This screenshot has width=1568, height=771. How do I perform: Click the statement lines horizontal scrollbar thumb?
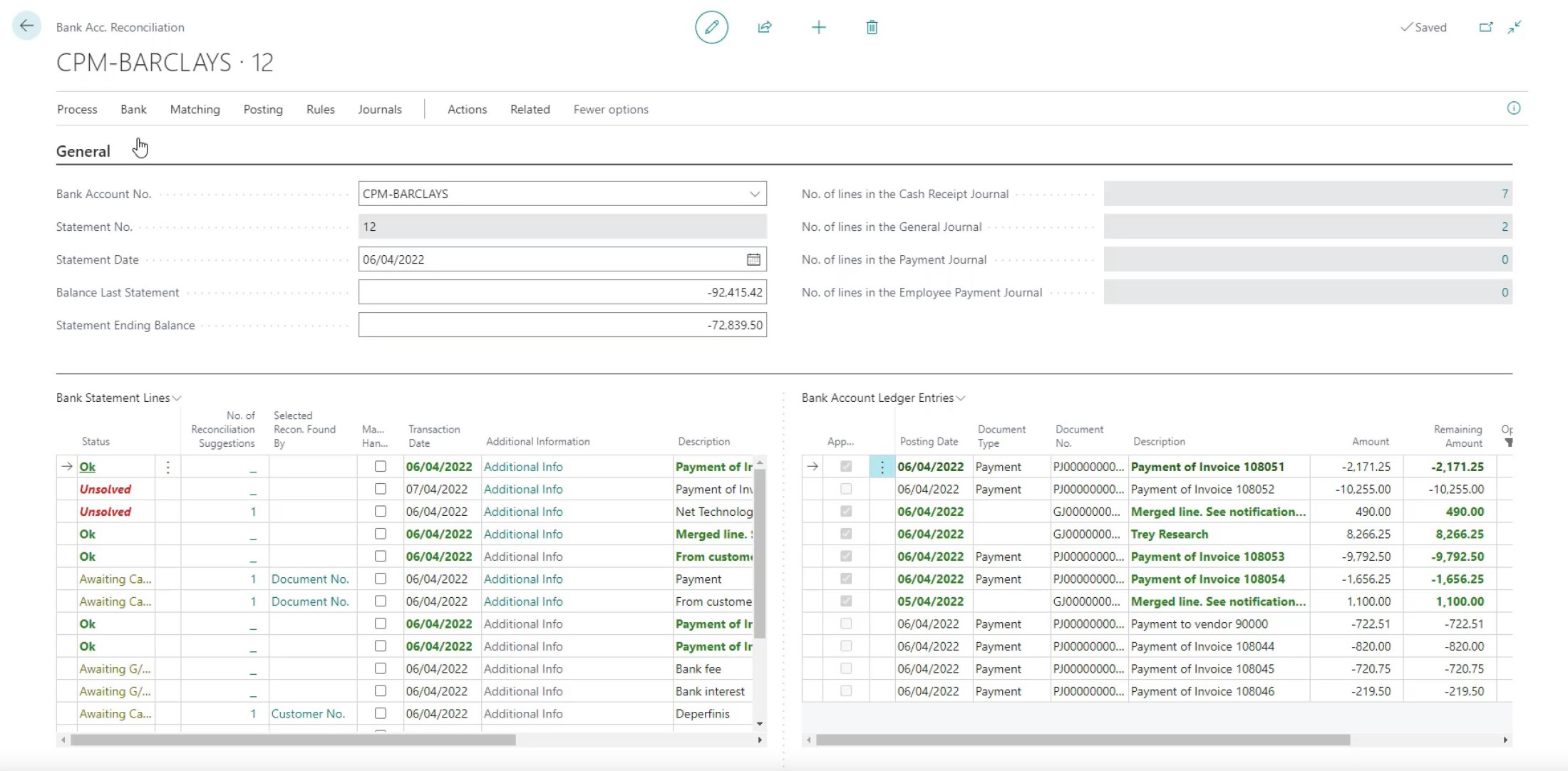pos(293,740)
